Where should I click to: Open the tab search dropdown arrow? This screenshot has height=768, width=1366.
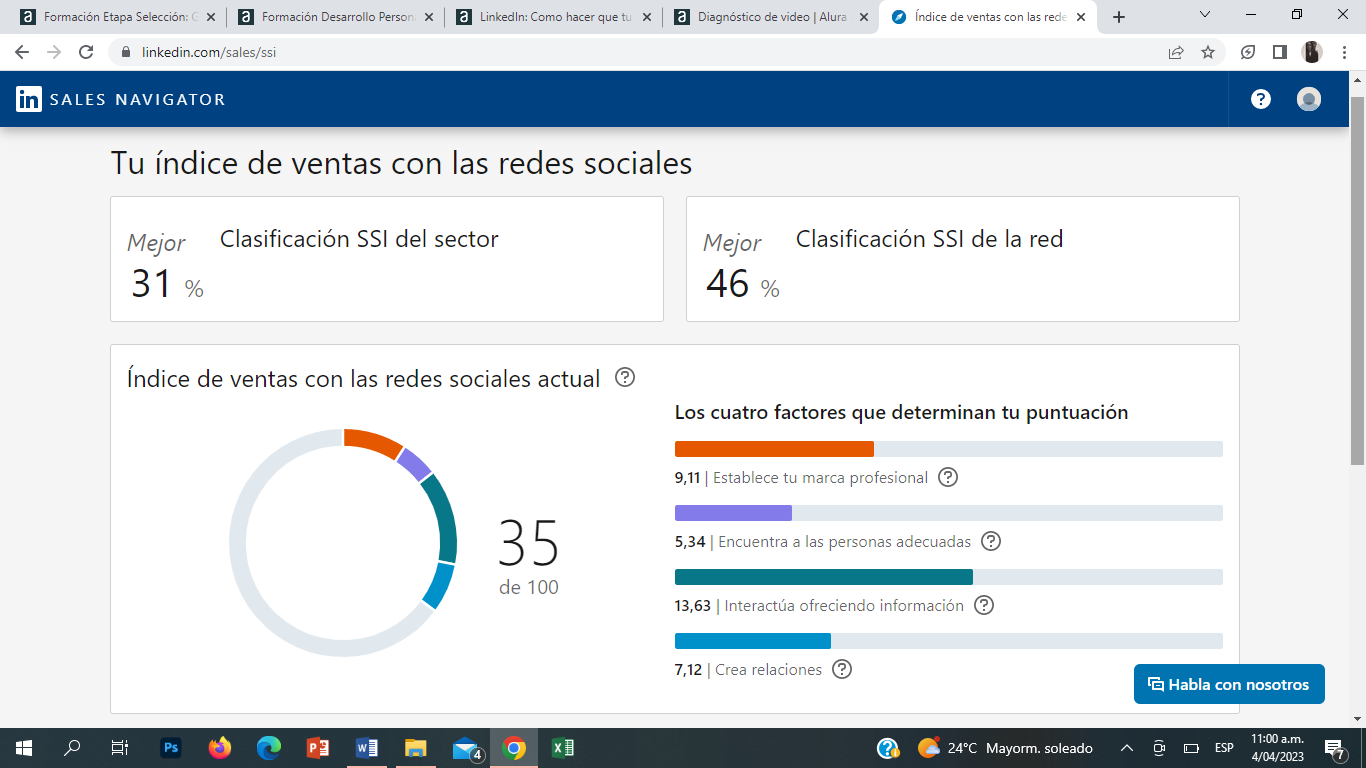(1204, 15)
